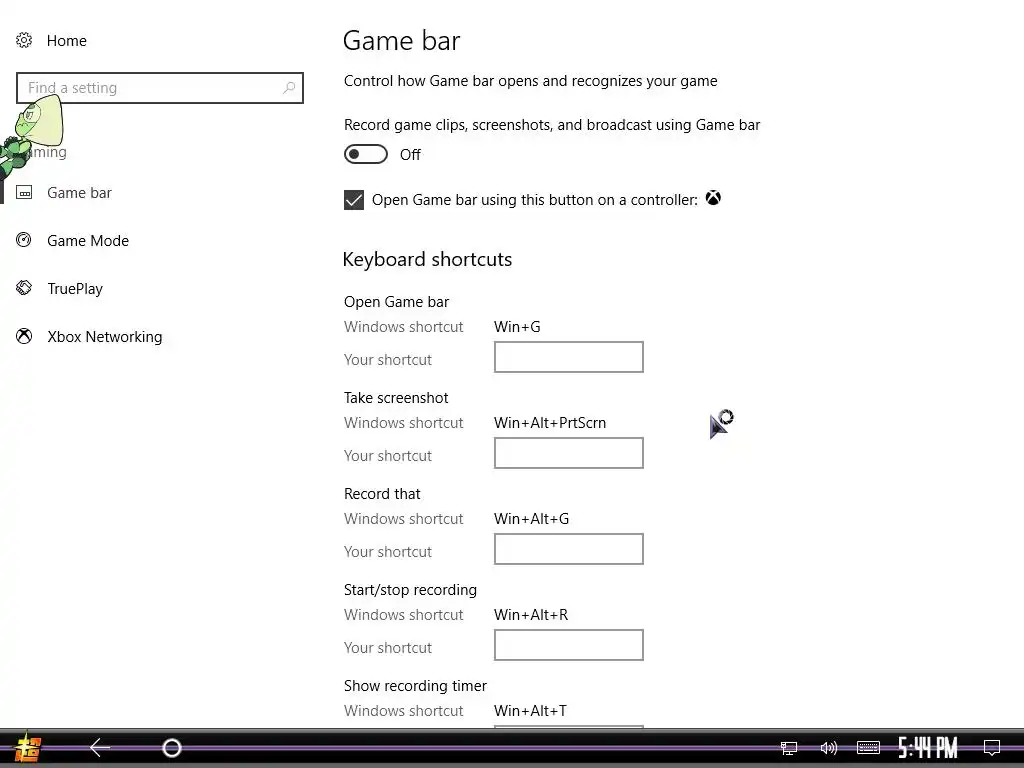Click the Show recording timer label
Screen dimensions: 1024x768
415,686
